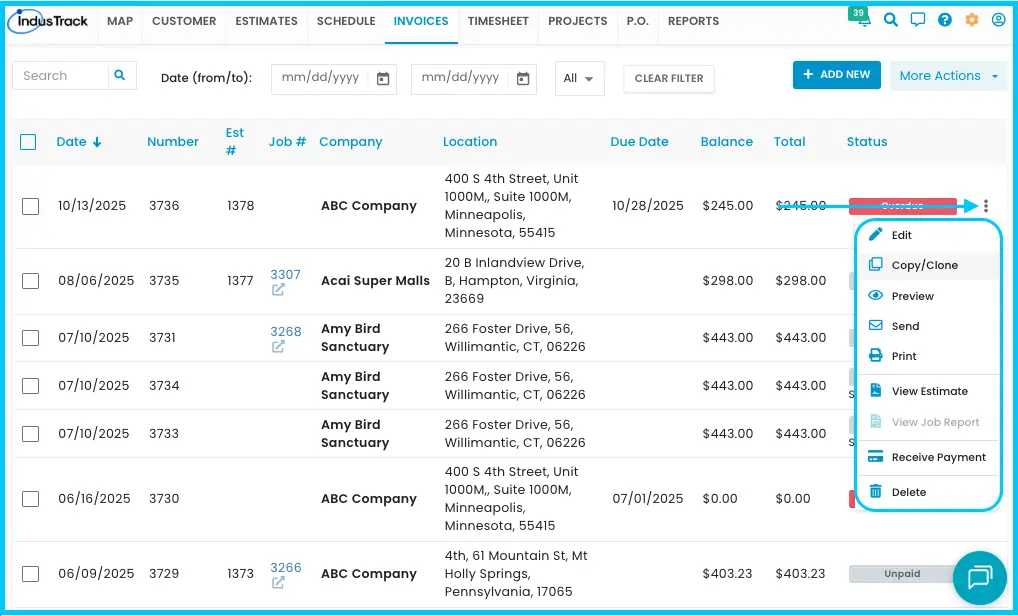Viewport: 1018px width, 616px height.
Task: Open the PROJECTS tab
Action: pyautogui.click(x=577, y=21)
